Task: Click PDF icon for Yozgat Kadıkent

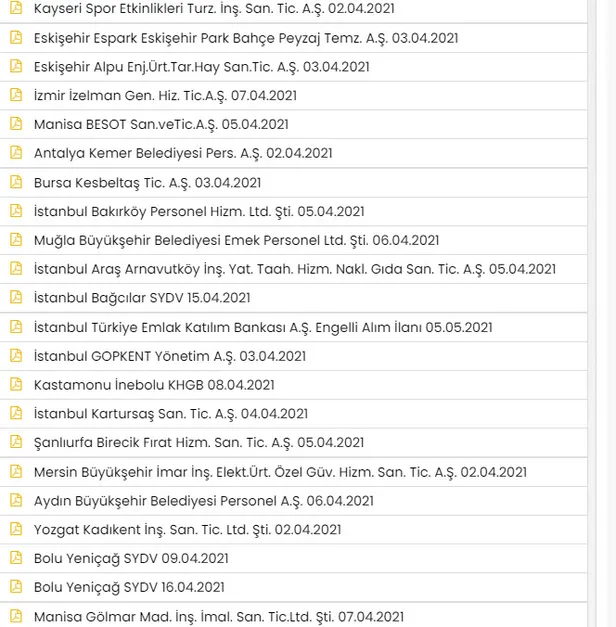Action: [15, 530]
